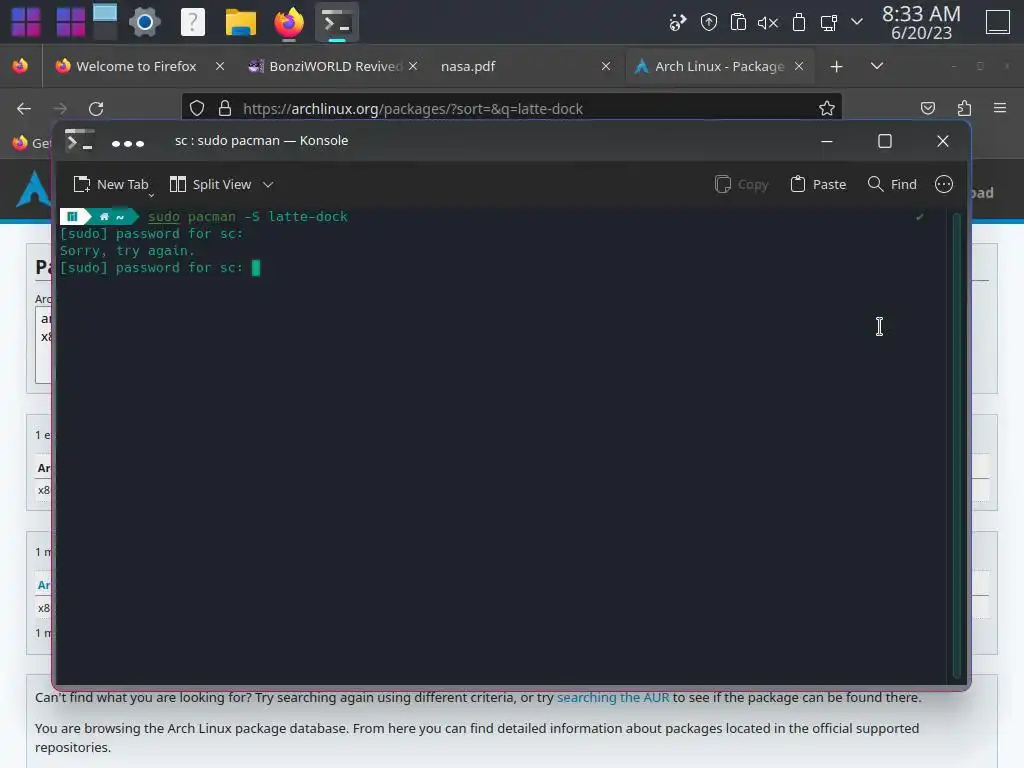Open the desktop monitor icon in the panel
This screenshot has height=768, width=1024.
104,20
